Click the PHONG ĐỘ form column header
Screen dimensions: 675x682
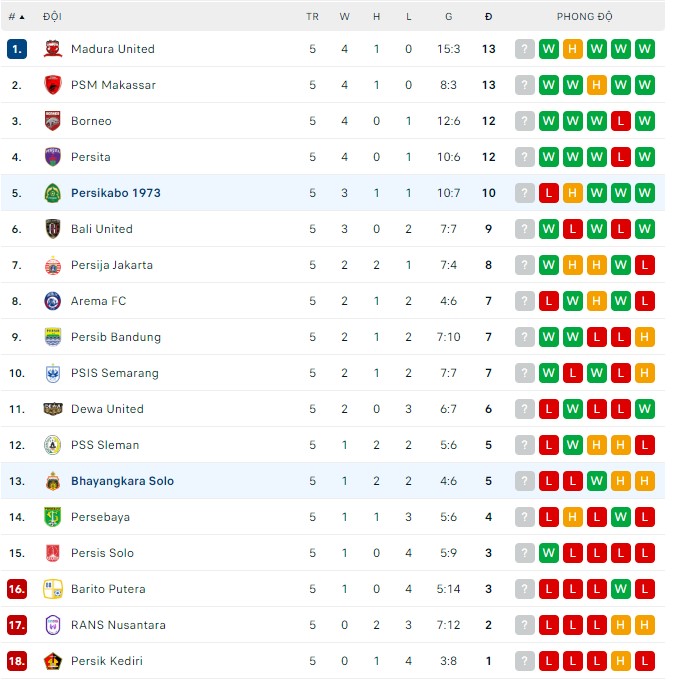pos(585,17)
